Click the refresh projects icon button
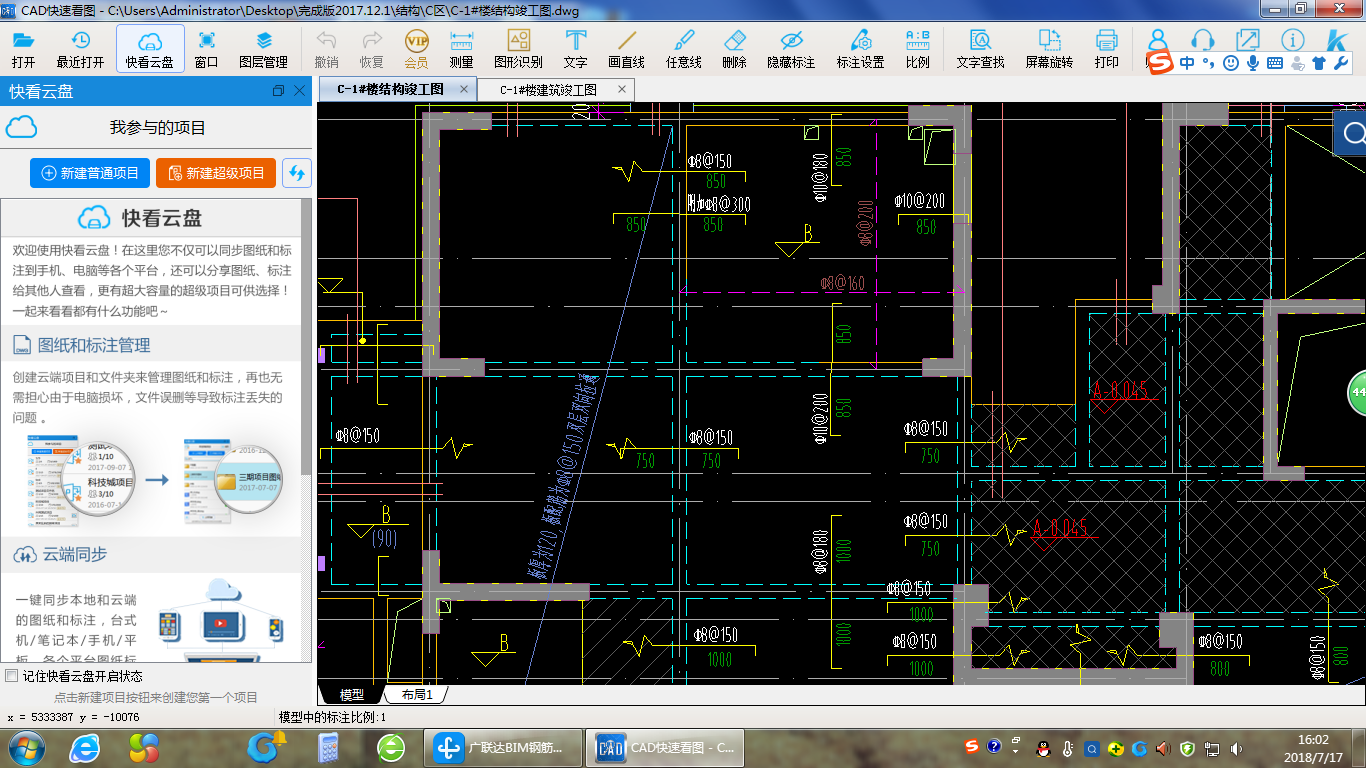Image resolution: width=1366 pixels, height=768 pixels. pyautogui.click(x=297, y=173)
